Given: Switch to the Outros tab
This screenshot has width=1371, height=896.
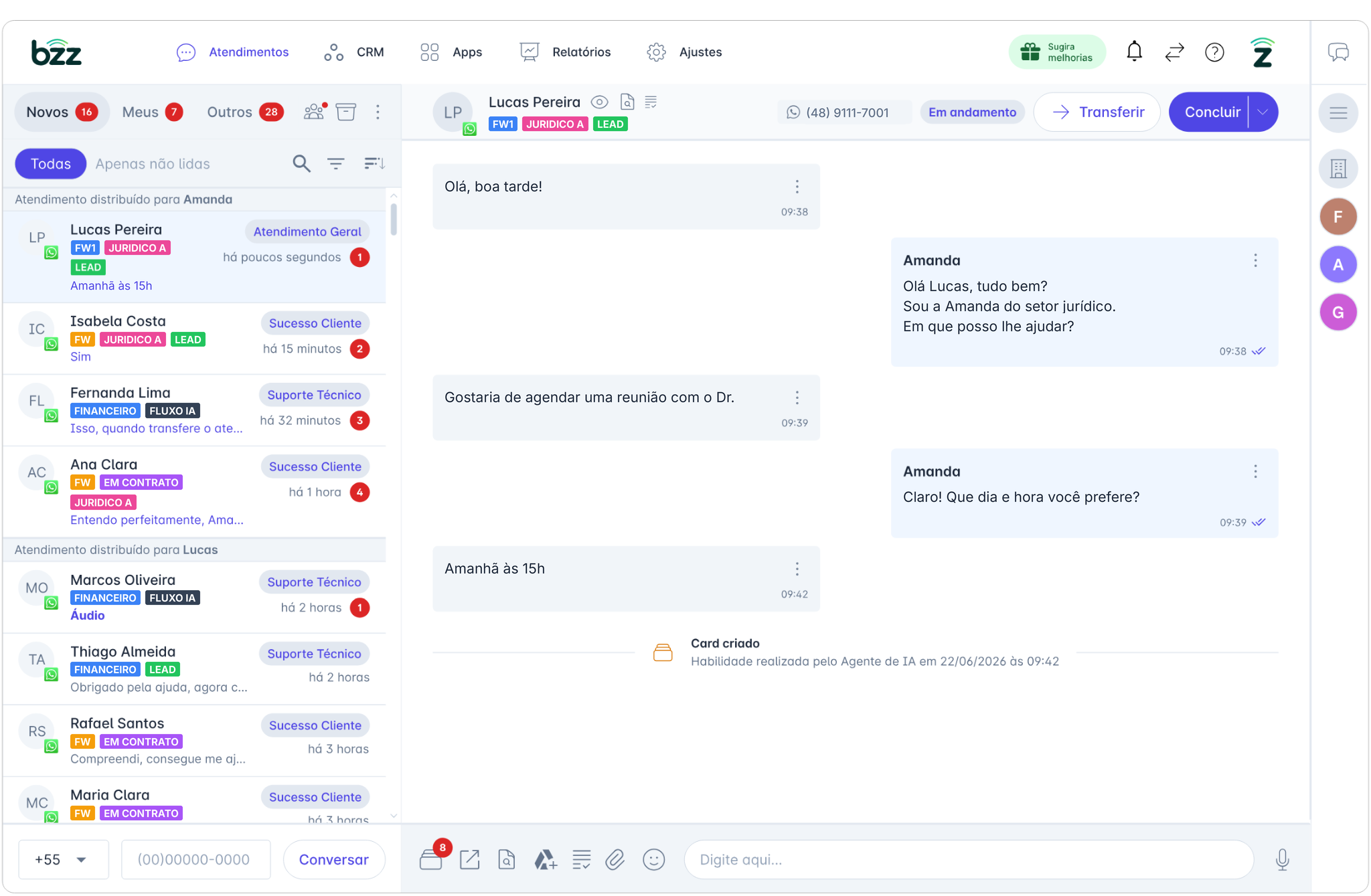Looking at the screenshot, I should [245, 112].
